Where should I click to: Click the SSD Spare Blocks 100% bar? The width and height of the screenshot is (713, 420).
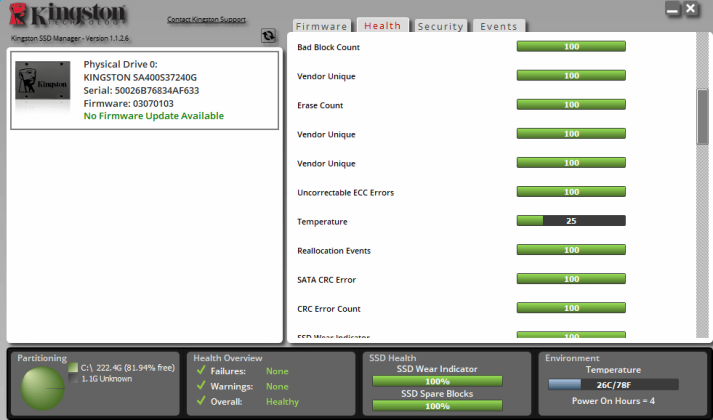[x=437, y=405]
